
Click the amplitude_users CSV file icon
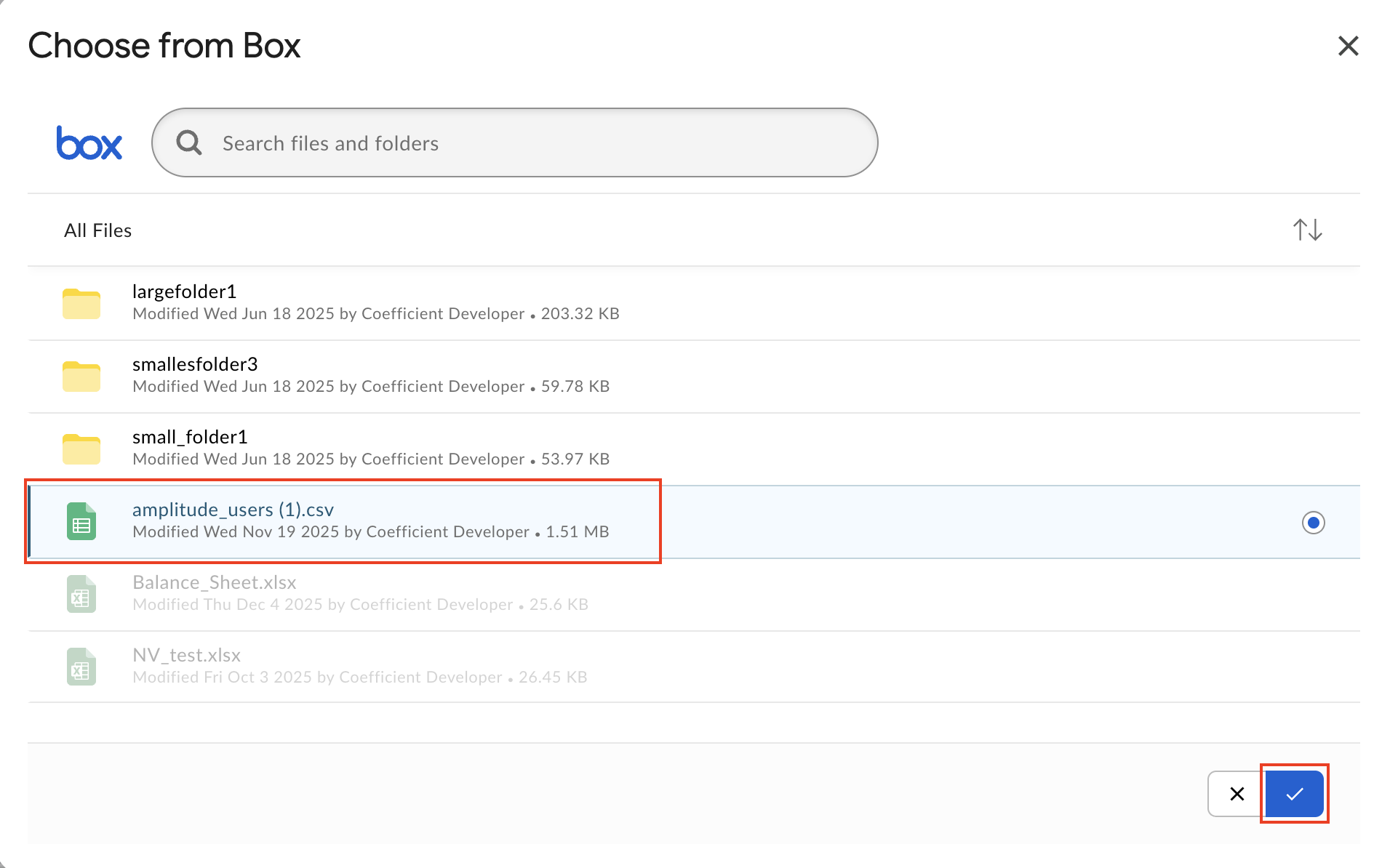coord(81,522)
